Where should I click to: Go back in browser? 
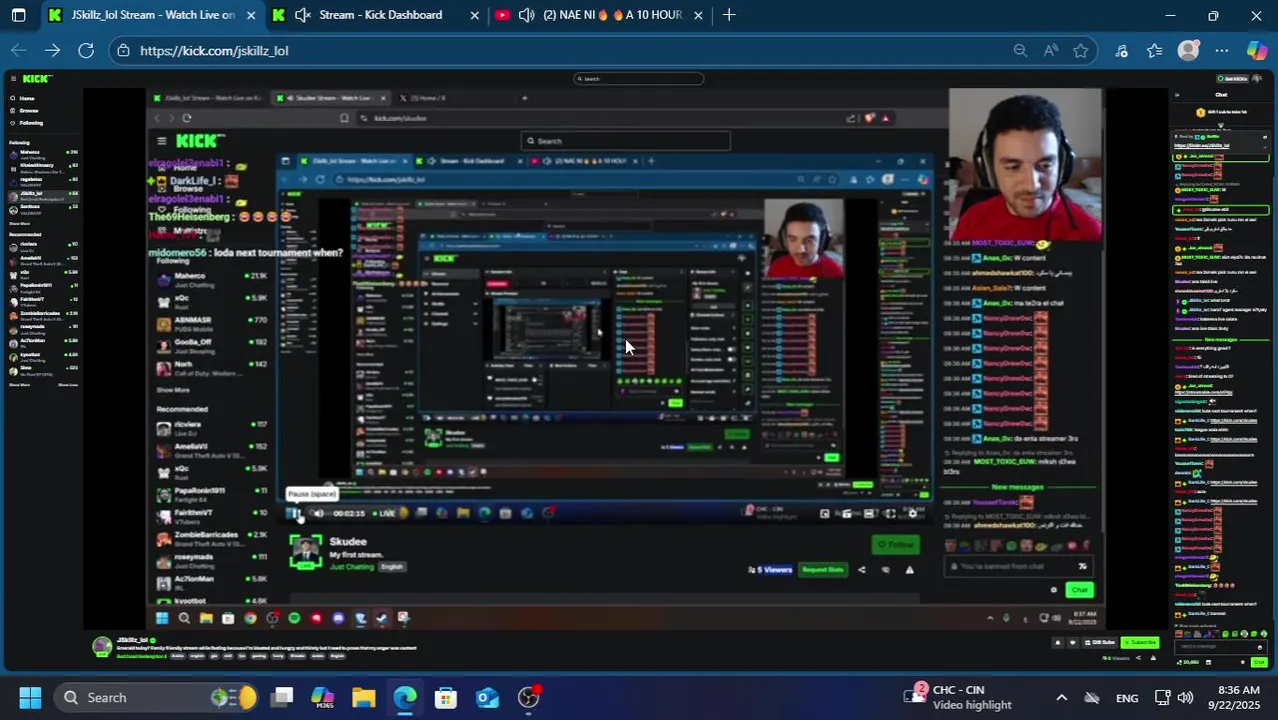click(x=18, y=50)
